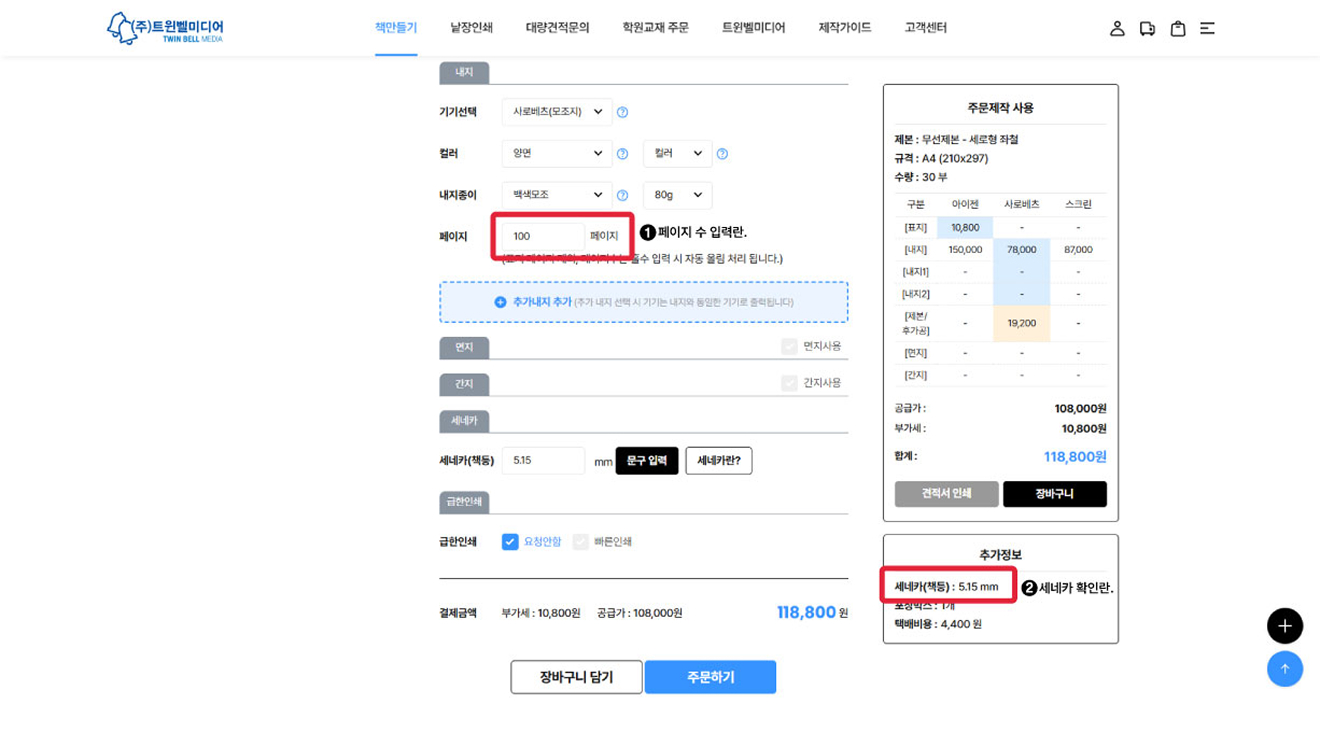Enable the 빠른인쇄 checkbox
The height and width of the screenshot is (748, 1320).
pos(580,542)
